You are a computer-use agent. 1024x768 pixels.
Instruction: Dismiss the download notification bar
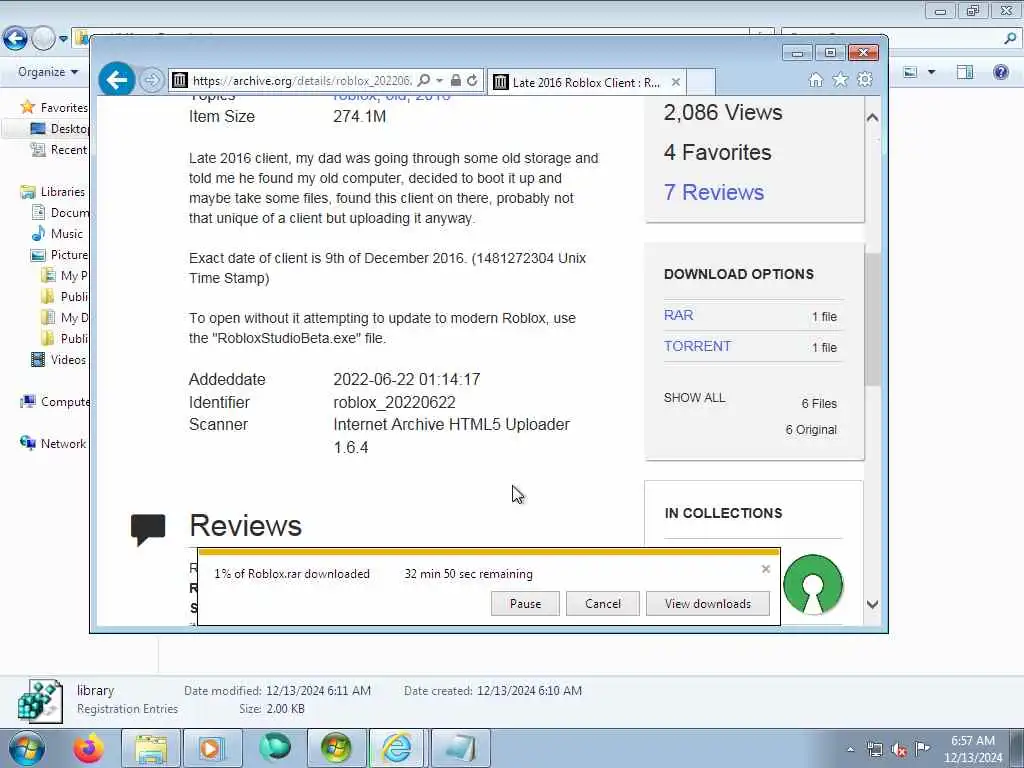point(766,569)
